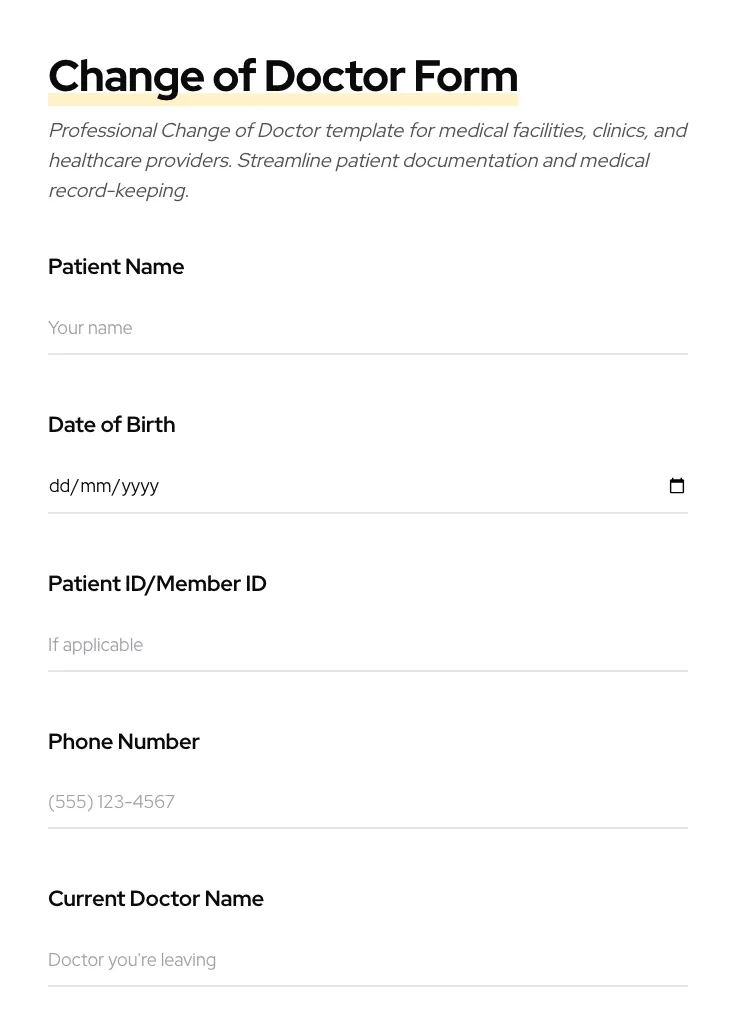This screenshot has height=1024, width=736.
Task: Click the word "Doctor" in the form title
Action: [334, 77]
